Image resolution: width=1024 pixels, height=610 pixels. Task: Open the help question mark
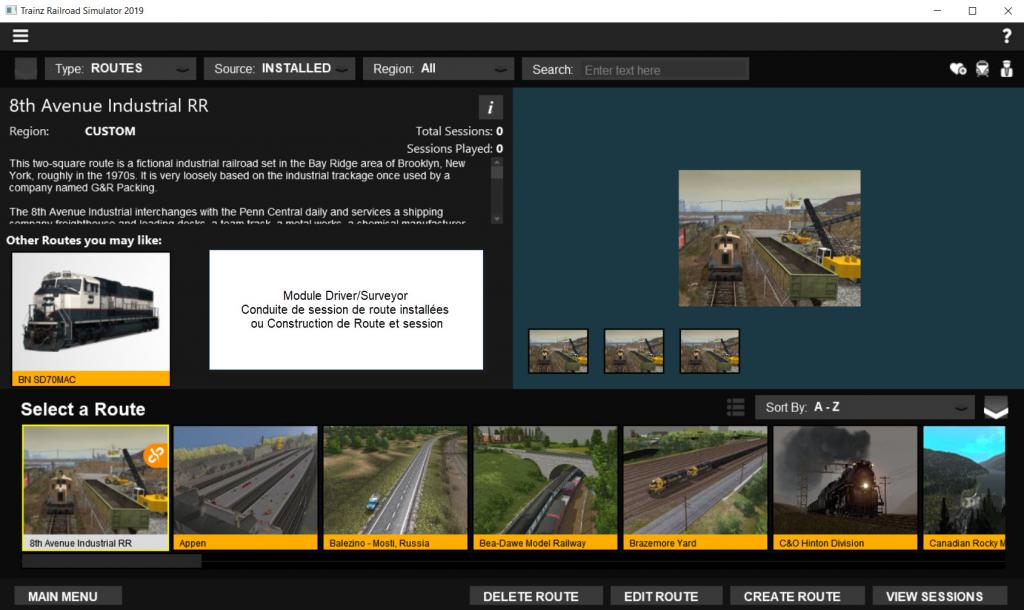coord(1006,36)
